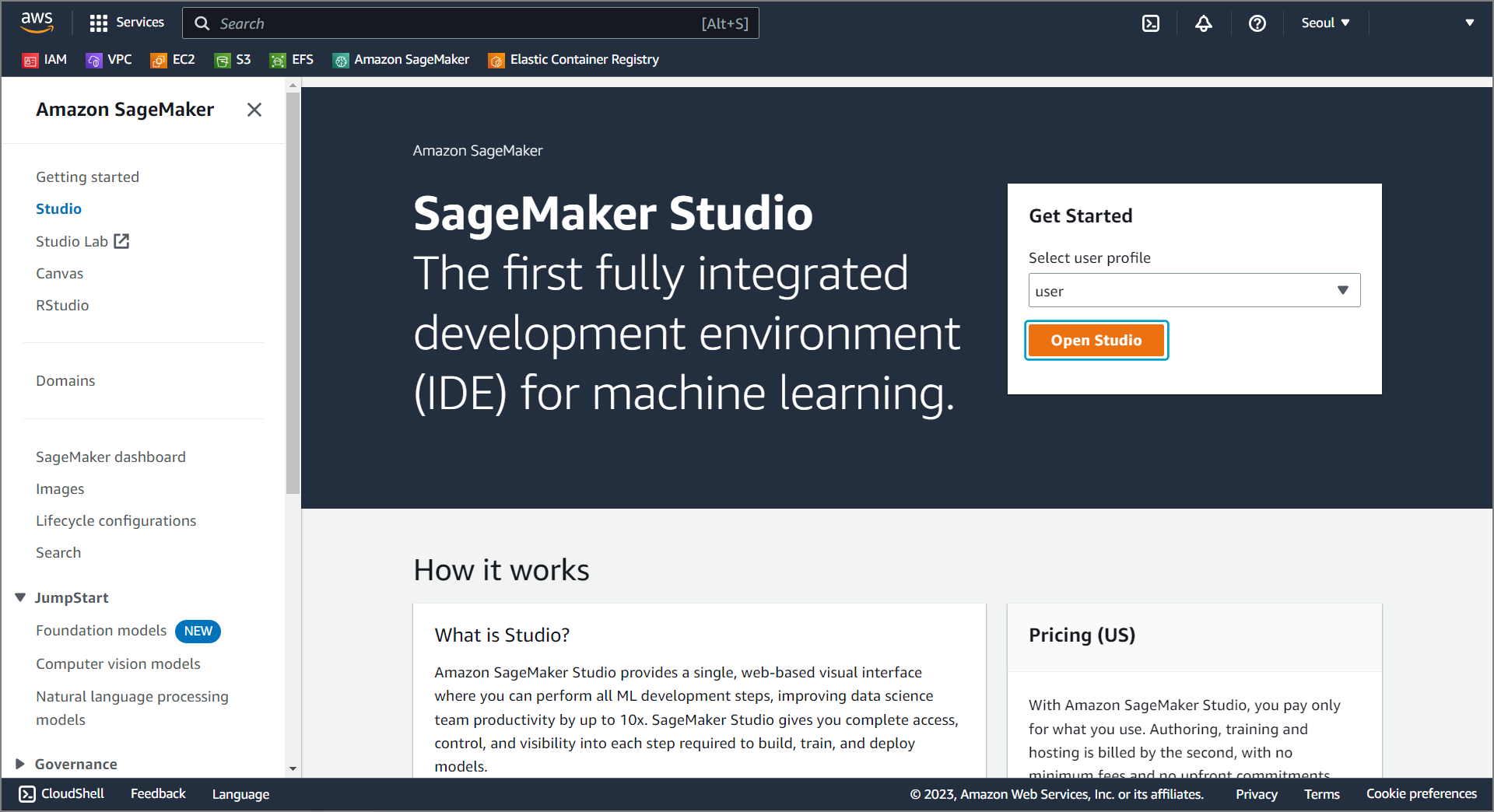Click the Amazon SageMaker breadcrumb
This screenshot has width=1494, height=812.
pos(478,150)
